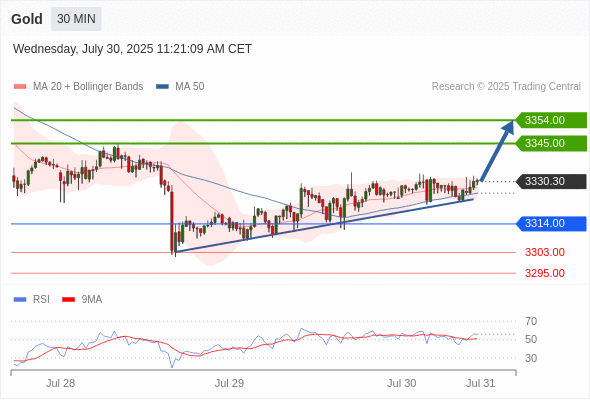Click the 3295.00 red support label
This screenshot has width=590, height=400.
(x=545, y=273)
